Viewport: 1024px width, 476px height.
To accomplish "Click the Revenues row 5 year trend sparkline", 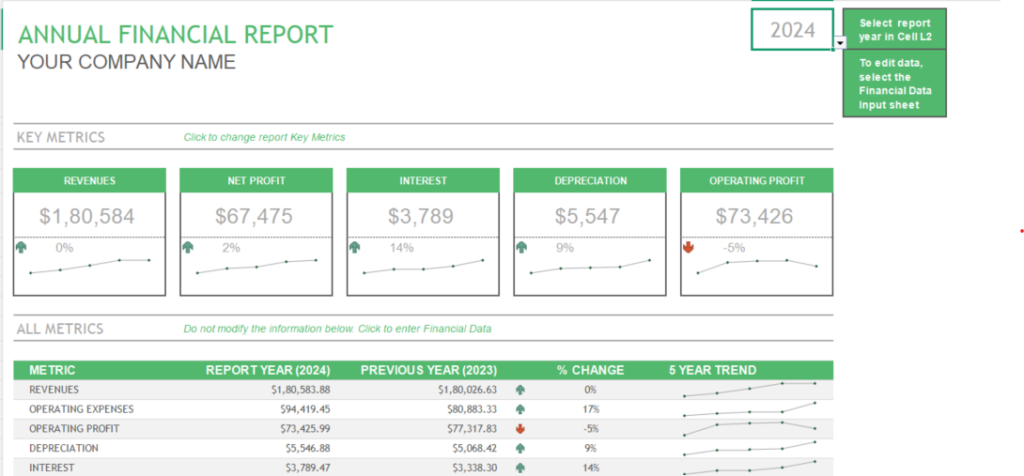I will click(750, 390).
